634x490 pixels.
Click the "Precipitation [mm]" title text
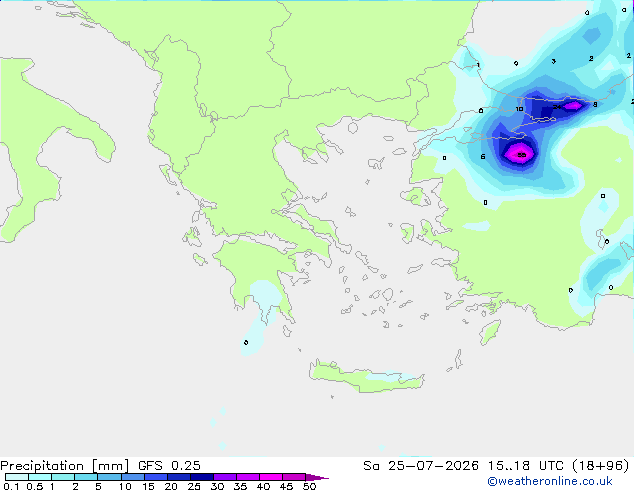pos(64,466)
